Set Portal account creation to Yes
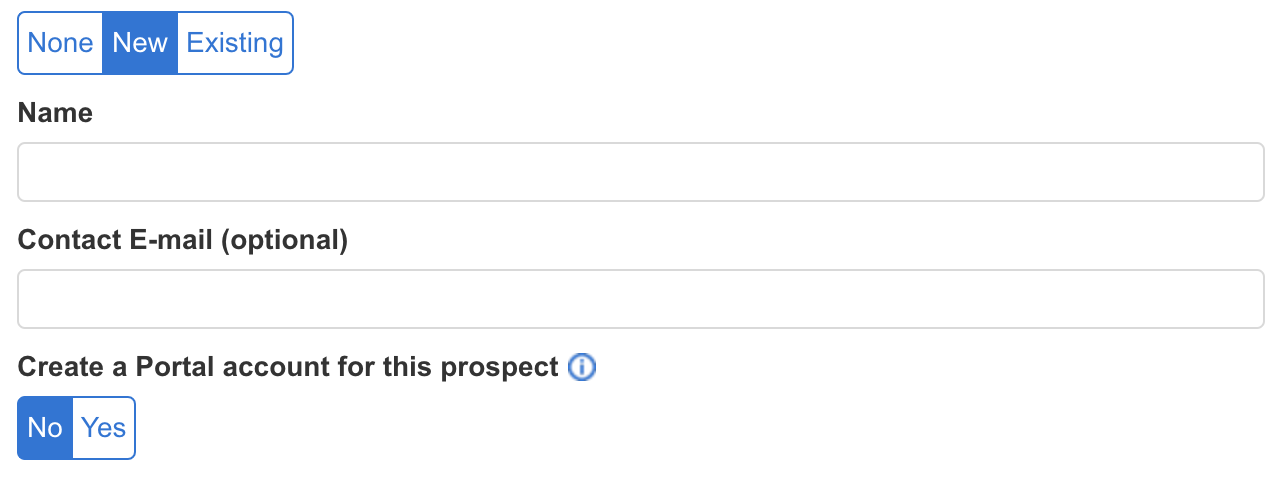1284x480 pixels. (104, 428)
